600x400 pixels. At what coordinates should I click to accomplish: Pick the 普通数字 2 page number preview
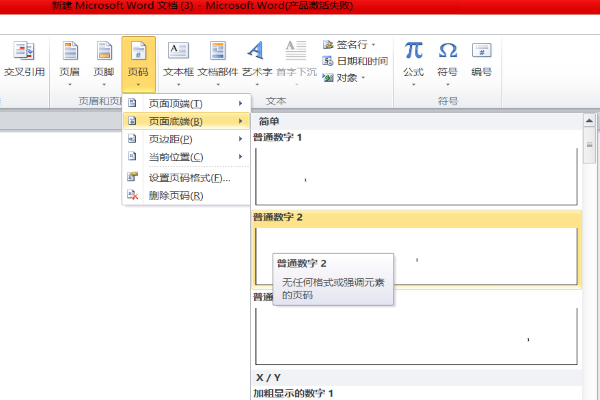tap(416, 256)
